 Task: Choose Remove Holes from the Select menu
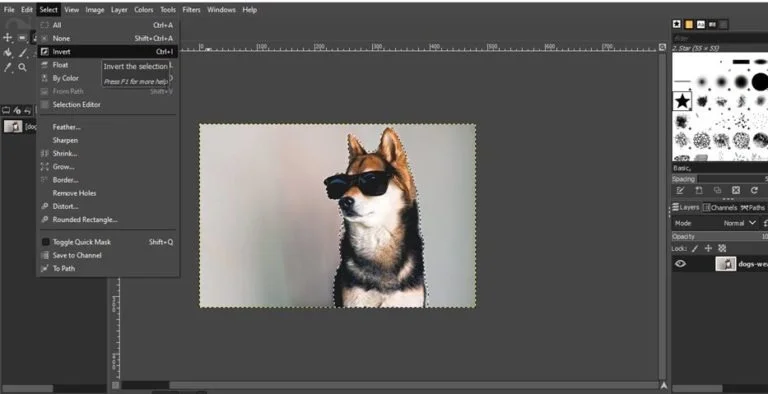[x=108, y=193]
